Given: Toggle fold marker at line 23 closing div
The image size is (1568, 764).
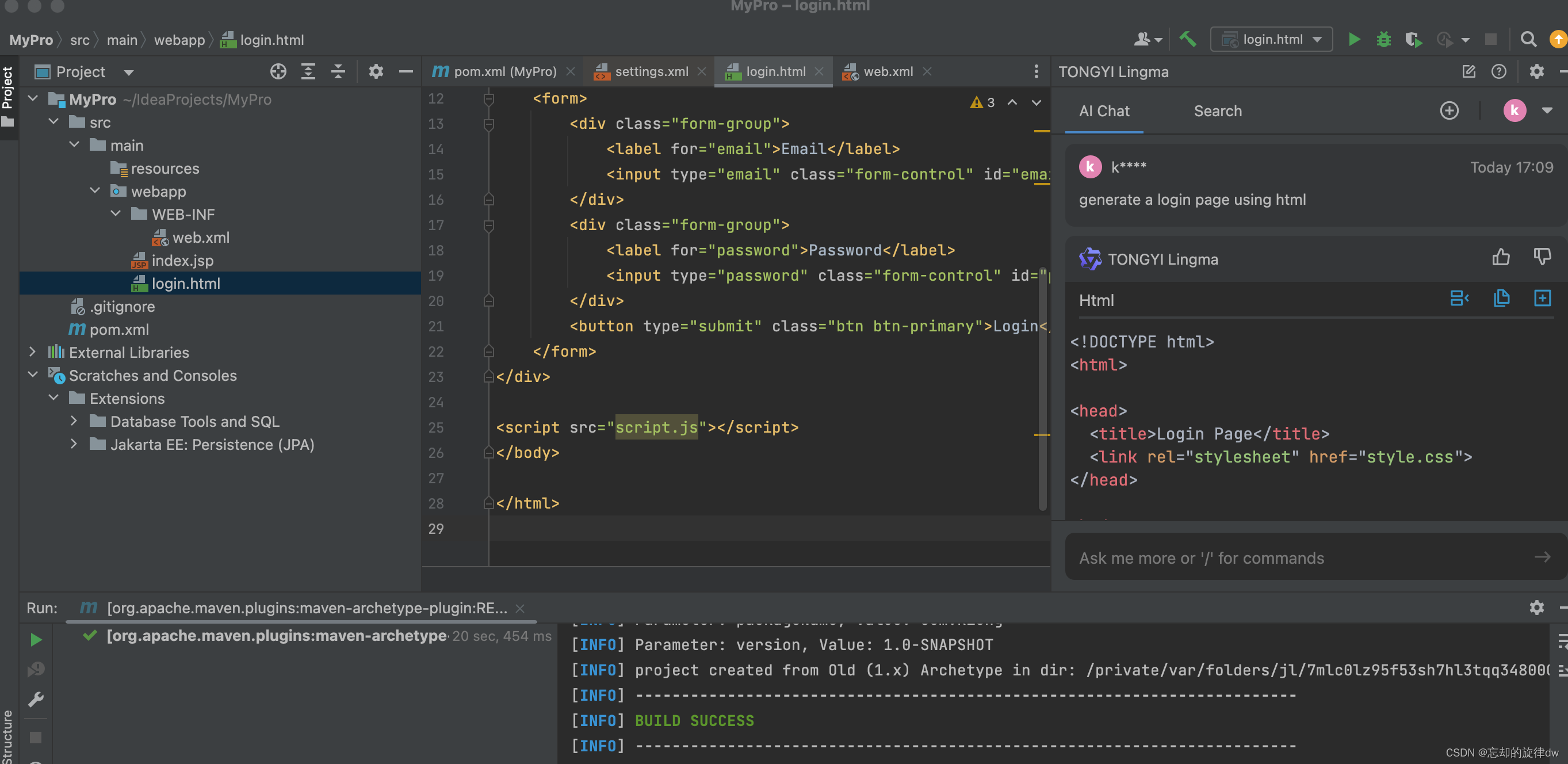Looking at the screenshot, I should pos(488,377).
